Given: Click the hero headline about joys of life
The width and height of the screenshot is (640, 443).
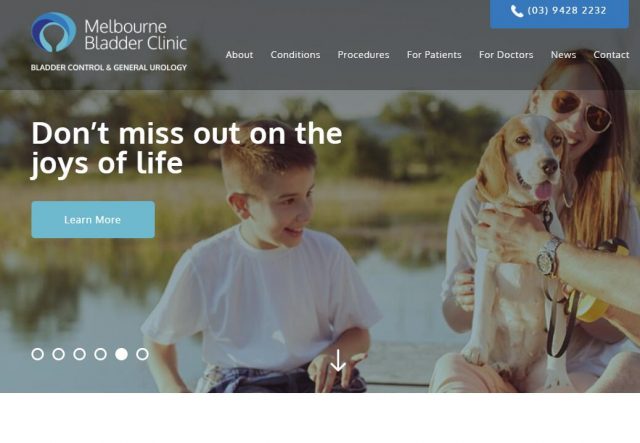Looking at the screenshot, I should coord(187,149).
